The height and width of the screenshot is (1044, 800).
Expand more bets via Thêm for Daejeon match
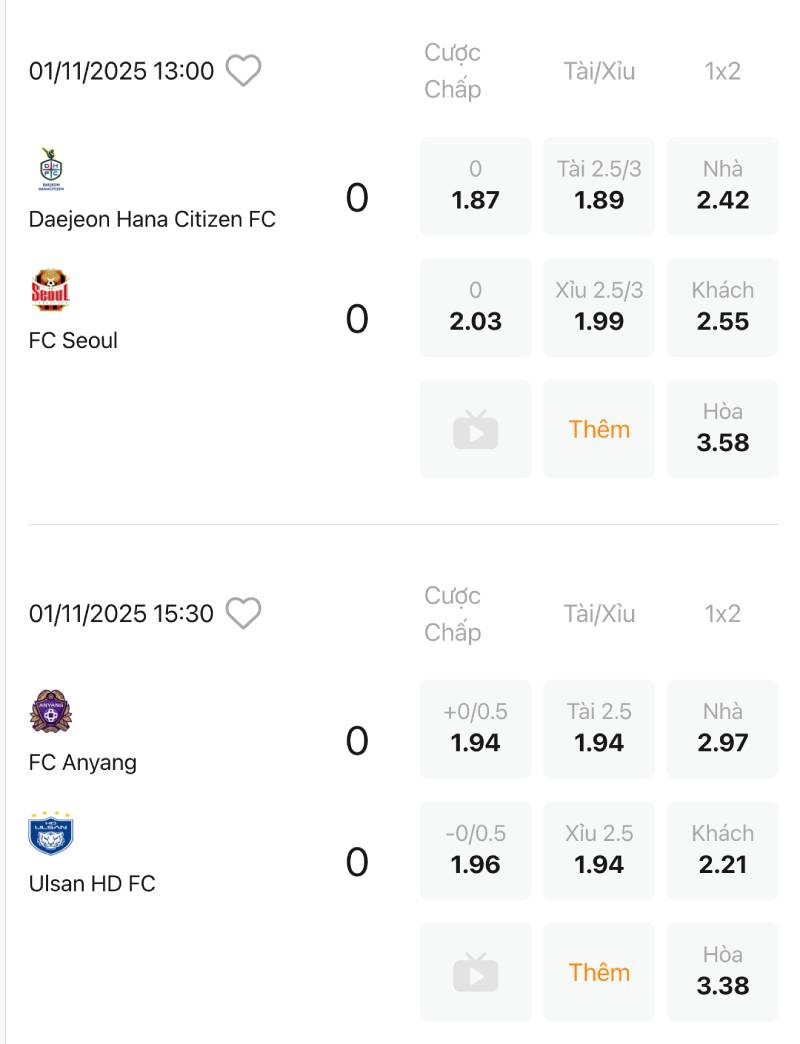pos(599,430)
